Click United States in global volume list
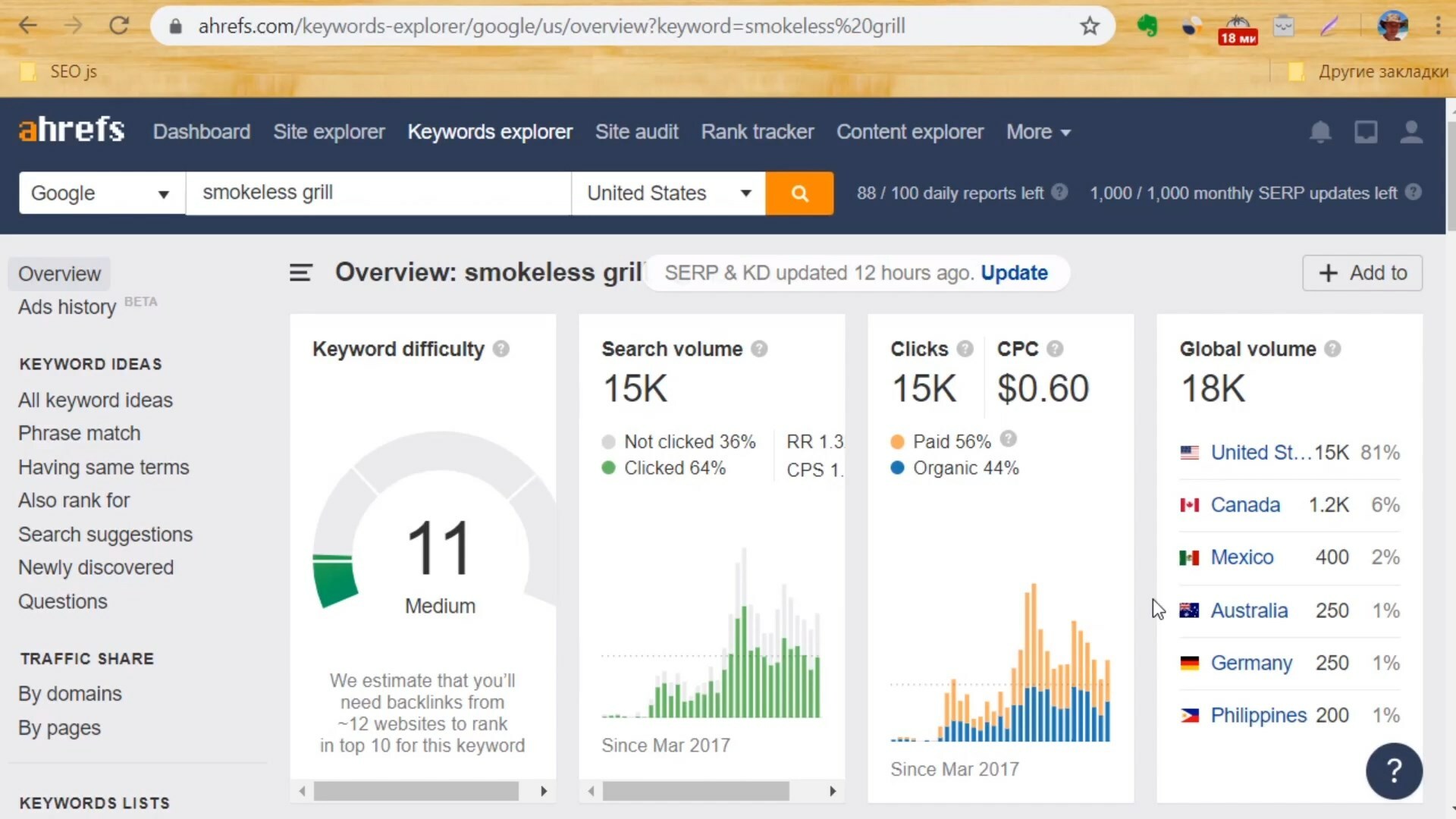Screen dimensions: 1456x819 coord(1260,453)
